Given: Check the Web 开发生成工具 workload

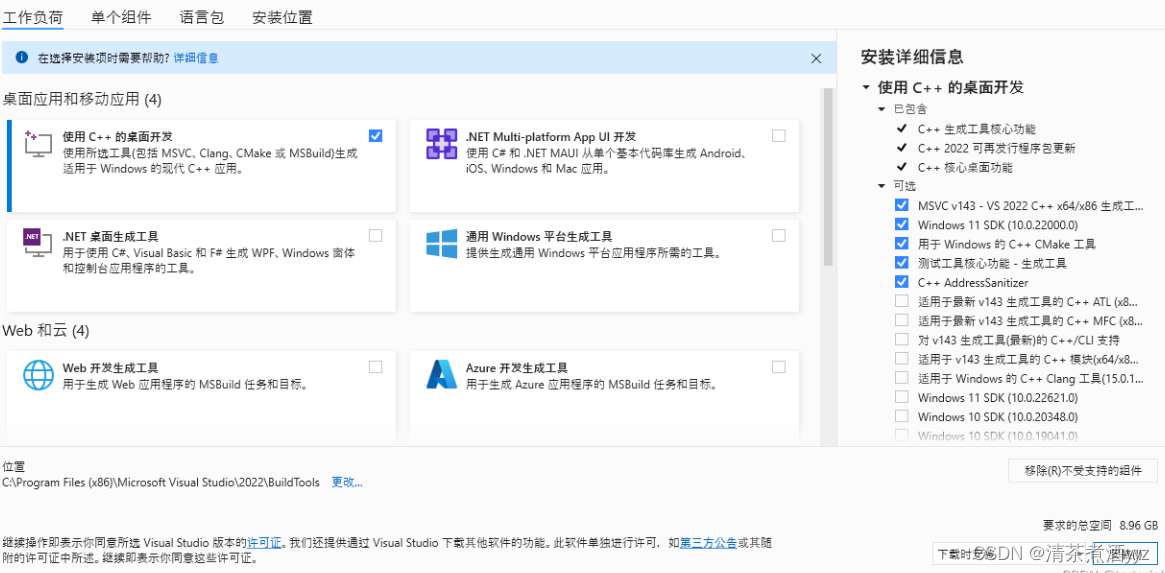Looking at the screenshot, I should click(x=375, y=366).
